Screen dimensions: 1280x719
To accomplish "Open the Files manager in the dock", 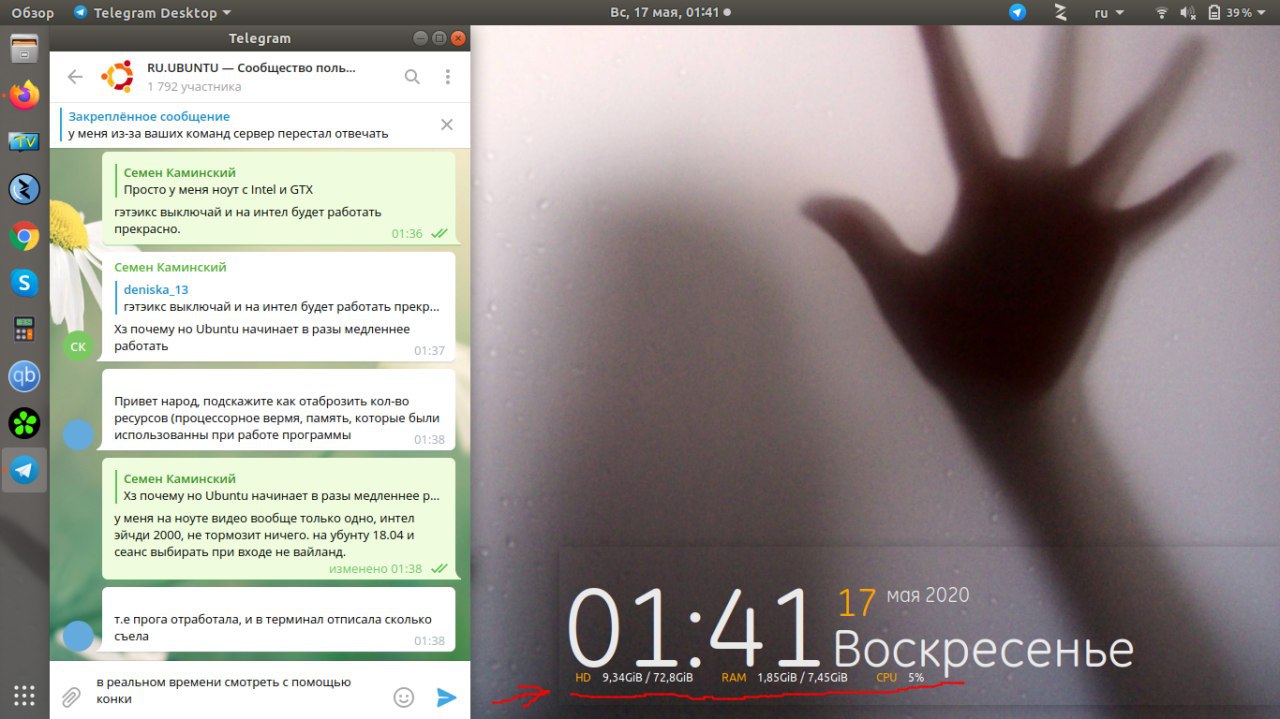I will click(x=24, y=49).
